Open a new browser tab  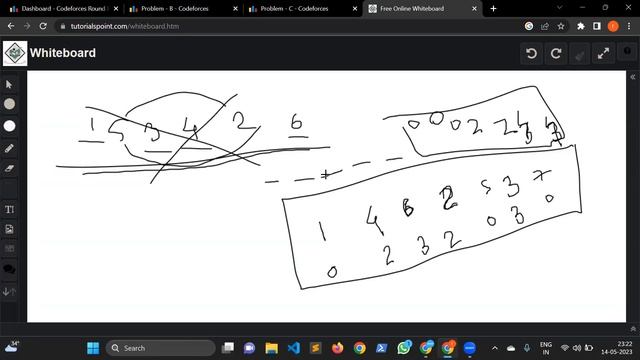(x=493, y=9)
